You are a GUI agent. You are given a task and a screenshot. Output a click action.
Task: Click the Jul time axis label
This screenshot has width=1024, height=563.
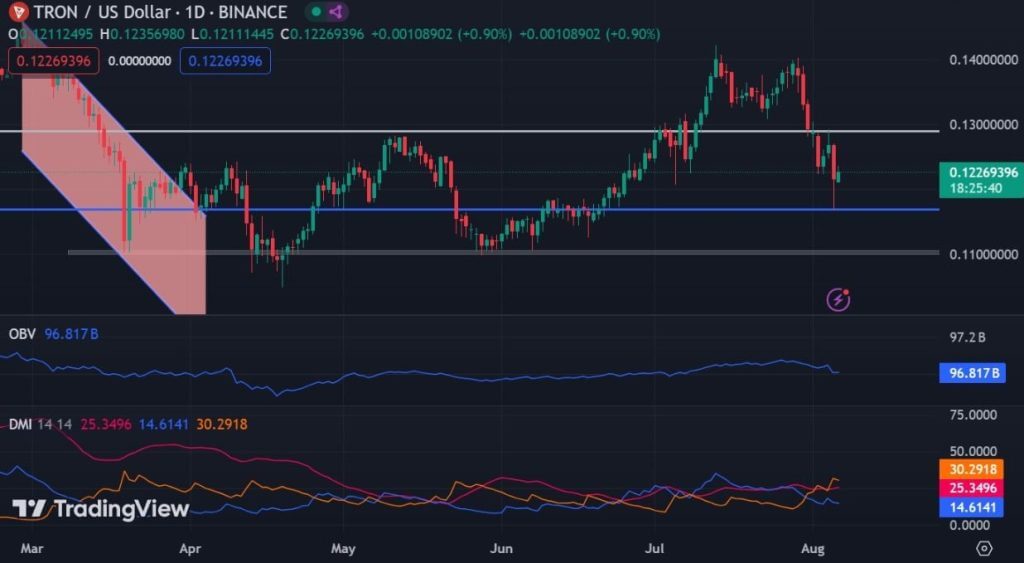point(655,549)
